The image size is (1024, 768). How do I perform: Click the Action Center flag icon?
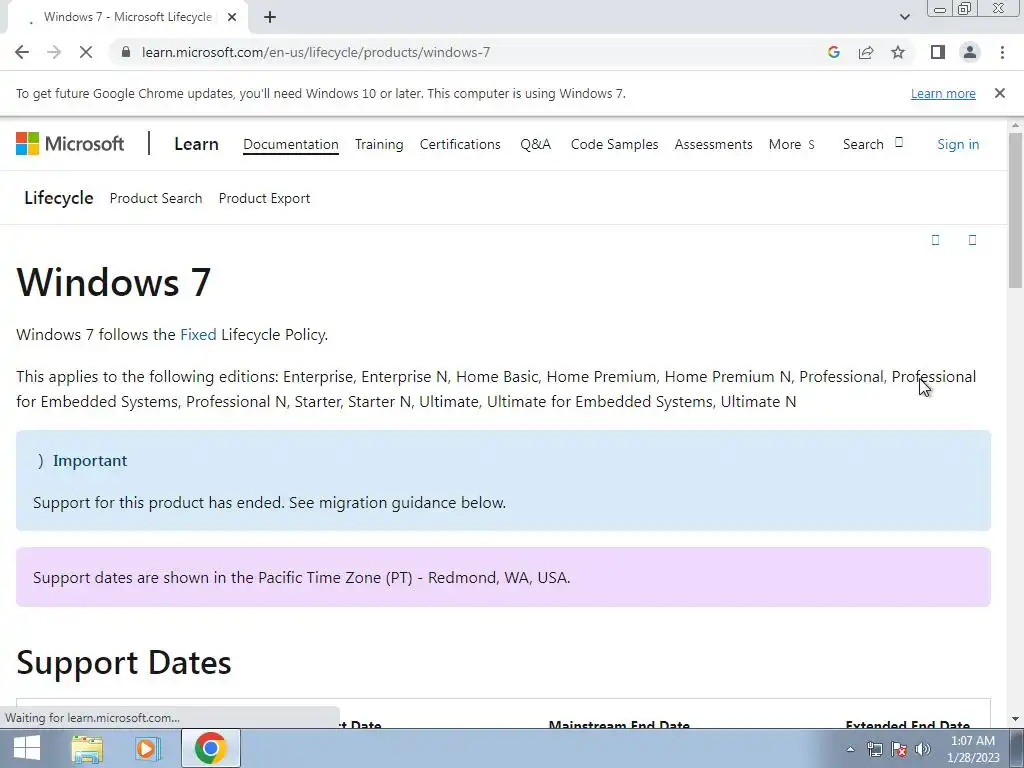coord(899,749)
